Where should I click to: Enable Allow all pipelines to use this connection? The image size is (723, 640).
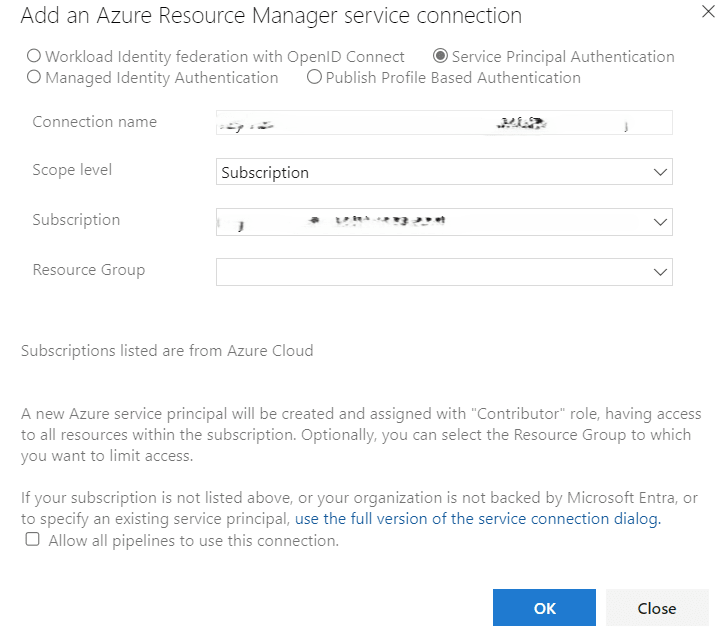click(x=33, y=540)
